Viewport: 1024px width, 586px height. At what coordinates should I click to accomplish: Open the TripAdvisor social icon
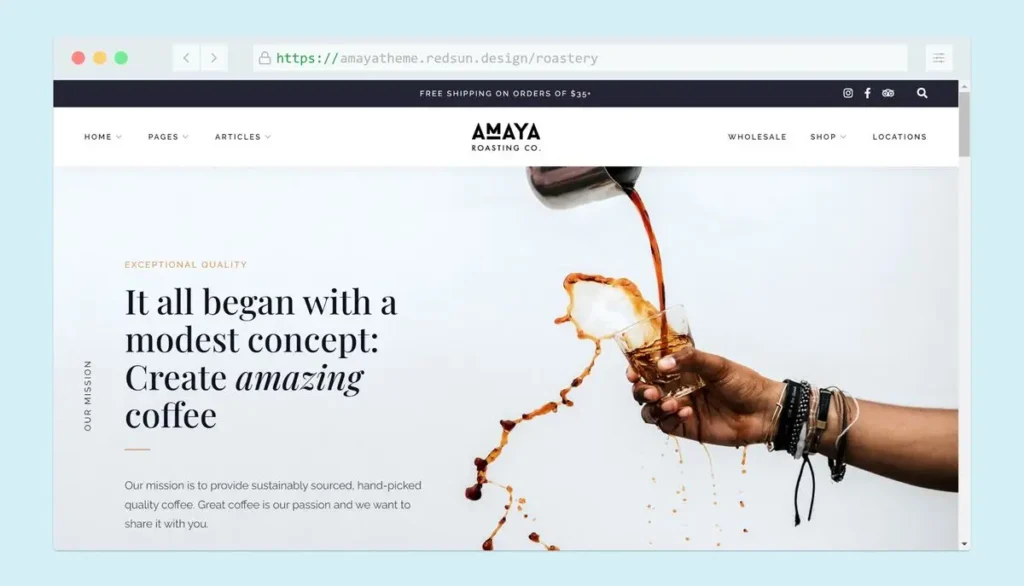pyautogui.click(x=888, y=93)
